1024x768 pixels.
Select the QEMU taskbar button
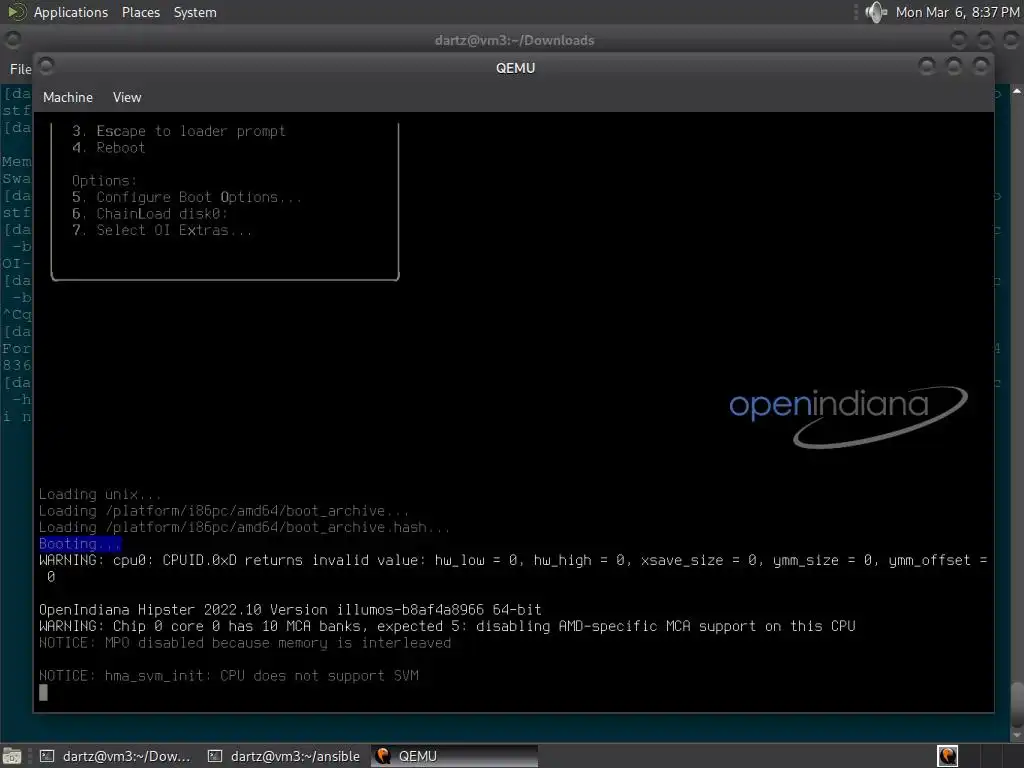455,756
